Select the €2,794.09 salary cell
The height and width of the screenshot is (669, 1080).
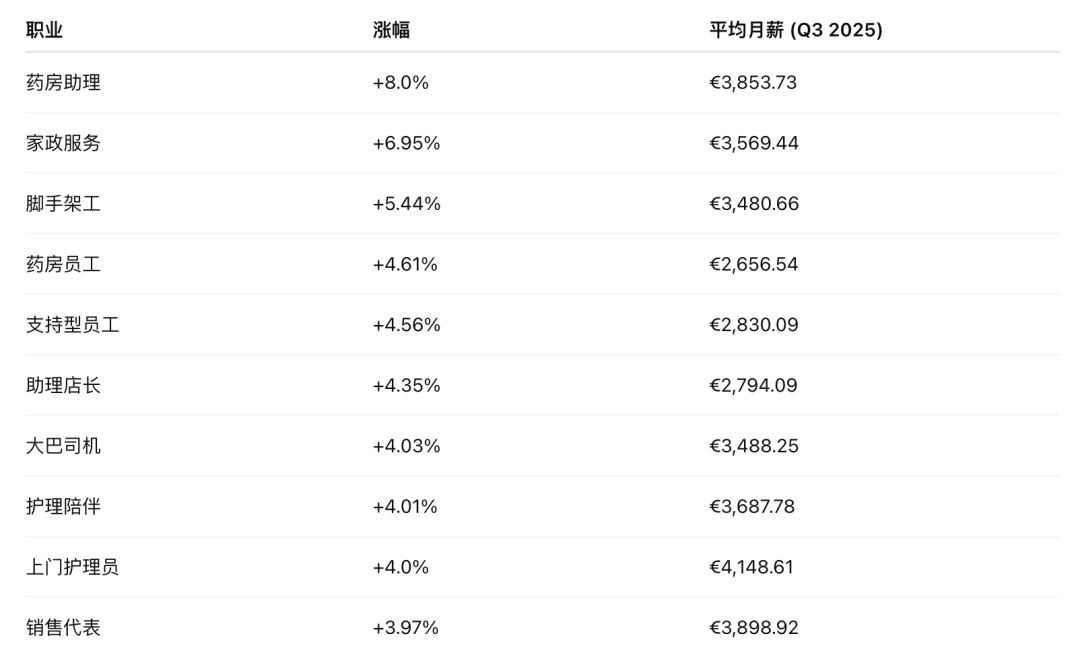pyautogui.click(x=753, y=386)
